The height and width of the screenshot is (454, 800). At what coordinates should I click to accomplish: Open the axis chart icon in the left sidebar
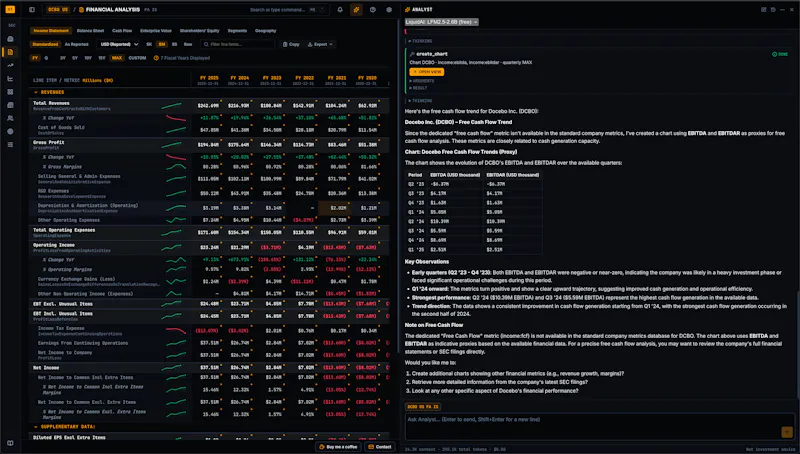[10, 79]
